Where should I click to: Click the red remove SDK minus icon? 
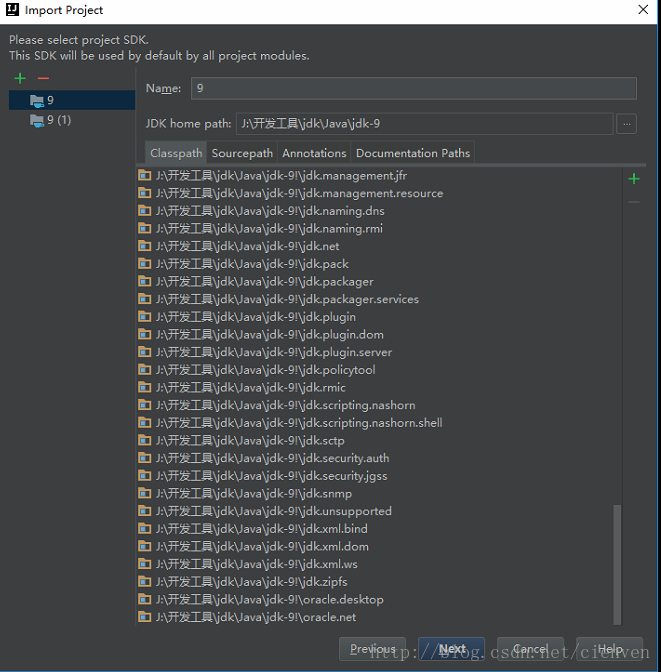click(x=43, y=78)
